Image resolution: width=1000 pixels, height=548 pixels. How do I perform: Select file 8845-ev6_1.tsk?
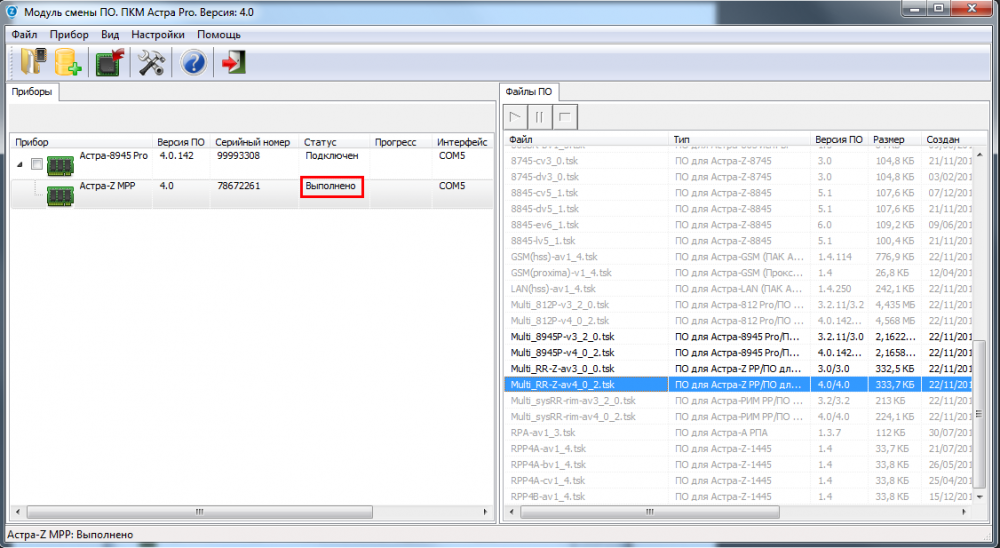point(739,225)
